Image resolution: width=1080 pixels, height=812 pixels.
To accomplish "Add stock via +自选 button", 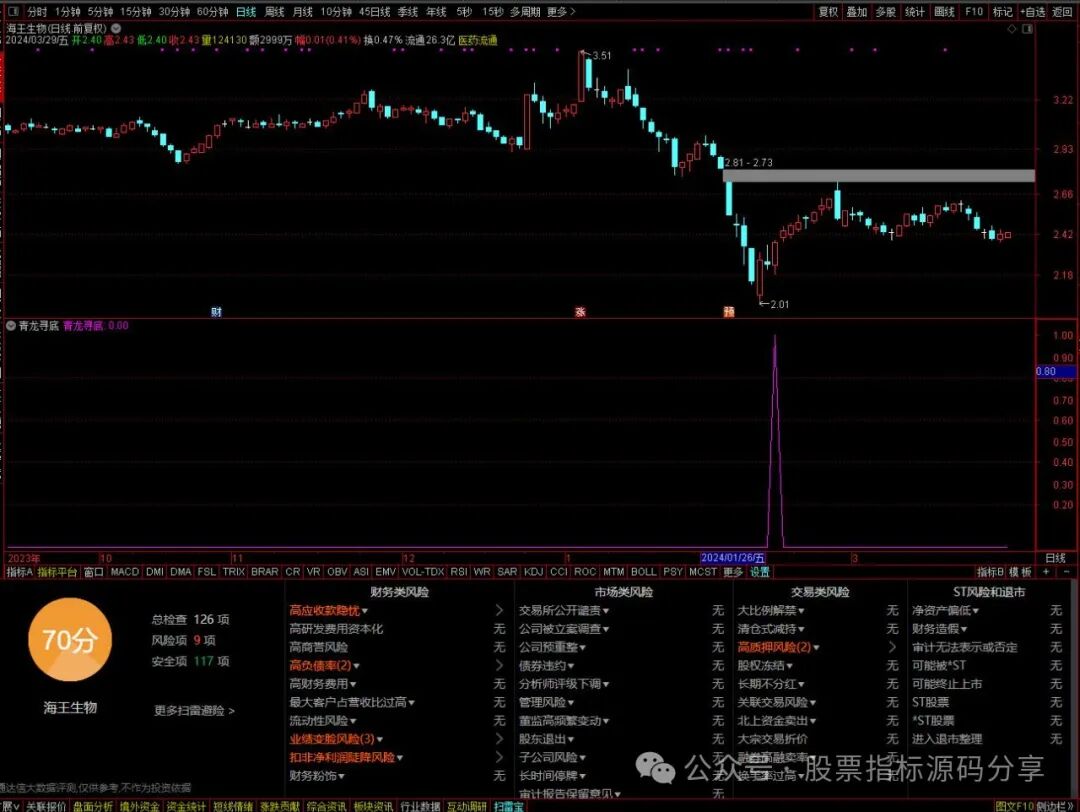I will pos(1032,12).
